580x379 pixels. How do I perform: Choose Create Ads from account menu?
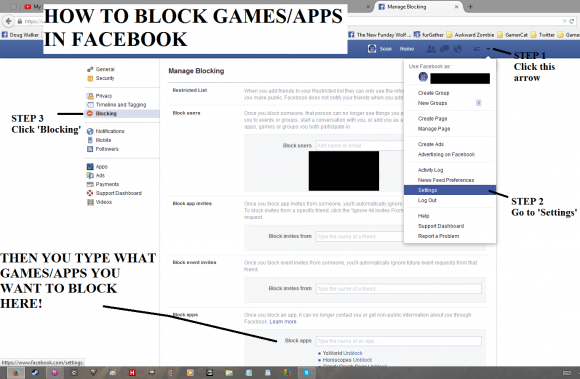431,144
